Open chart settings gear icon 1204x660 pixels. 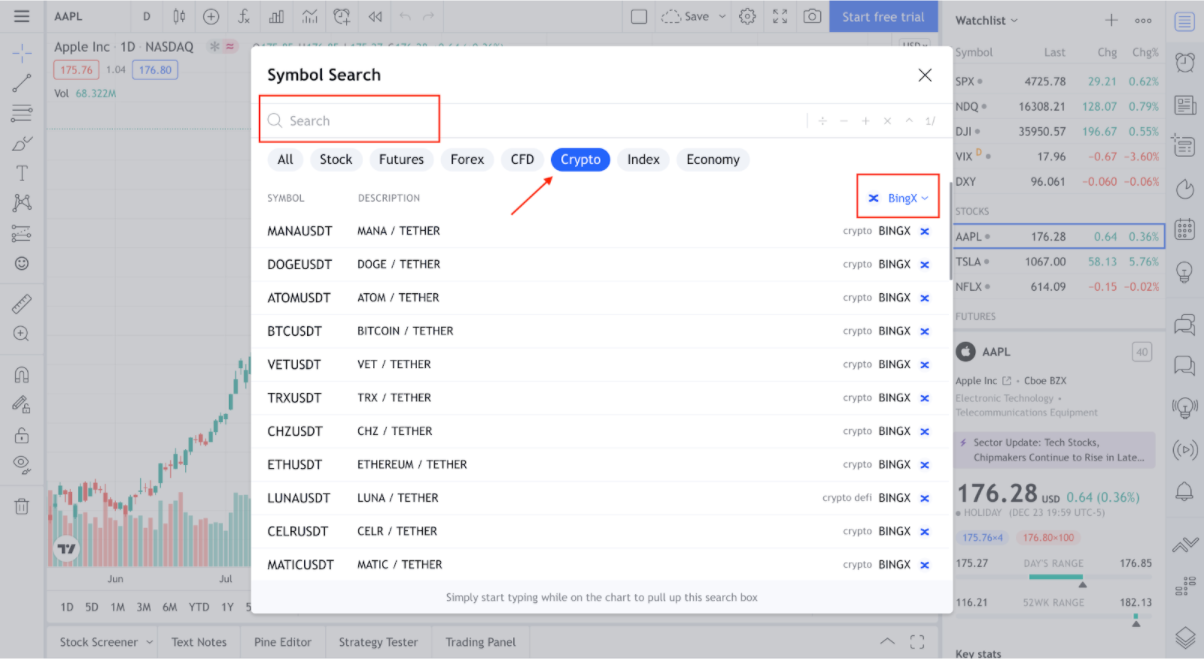747,16
